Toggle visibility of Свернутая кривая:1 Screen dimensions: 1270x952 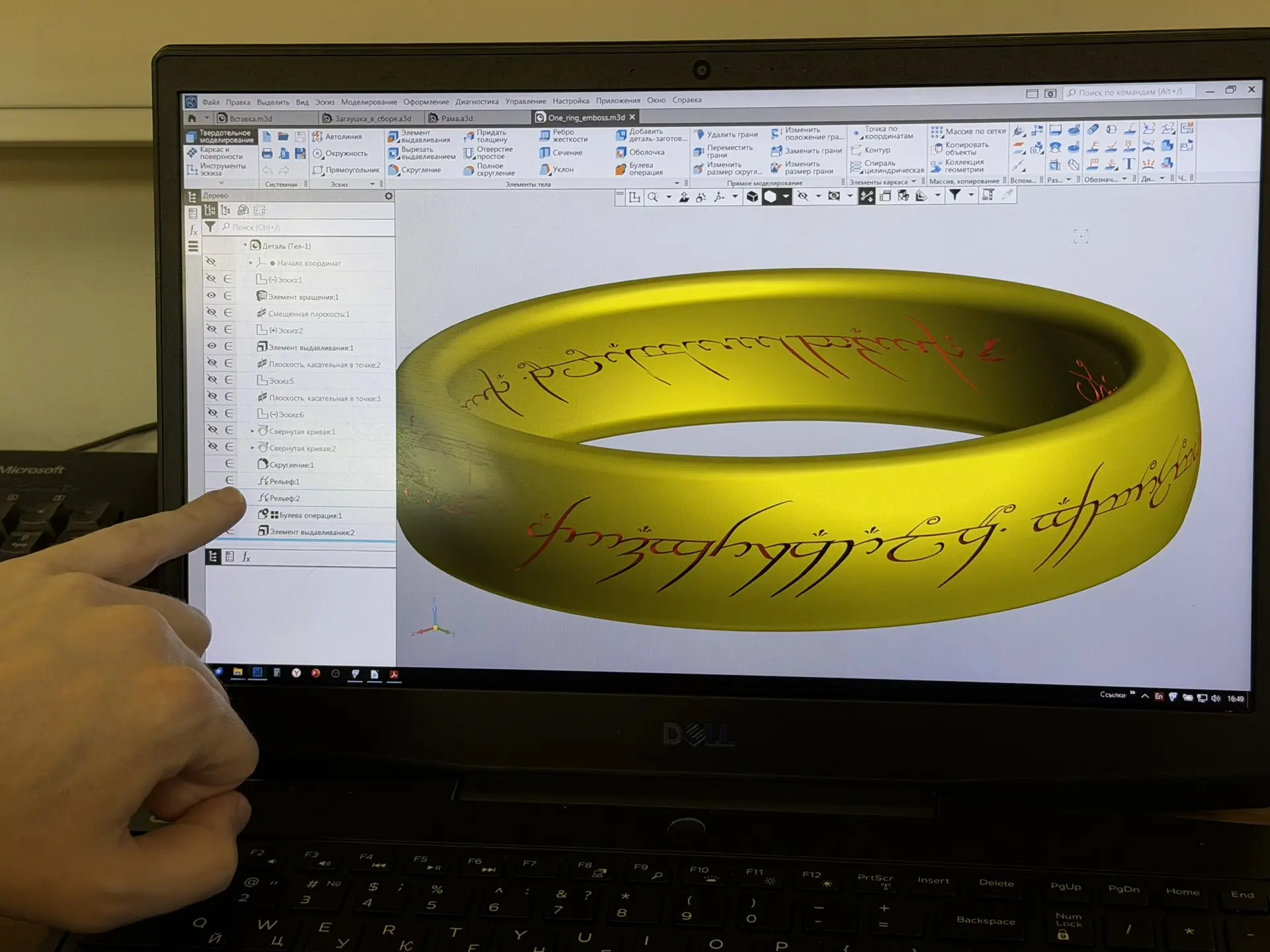(x=213, y=430)
